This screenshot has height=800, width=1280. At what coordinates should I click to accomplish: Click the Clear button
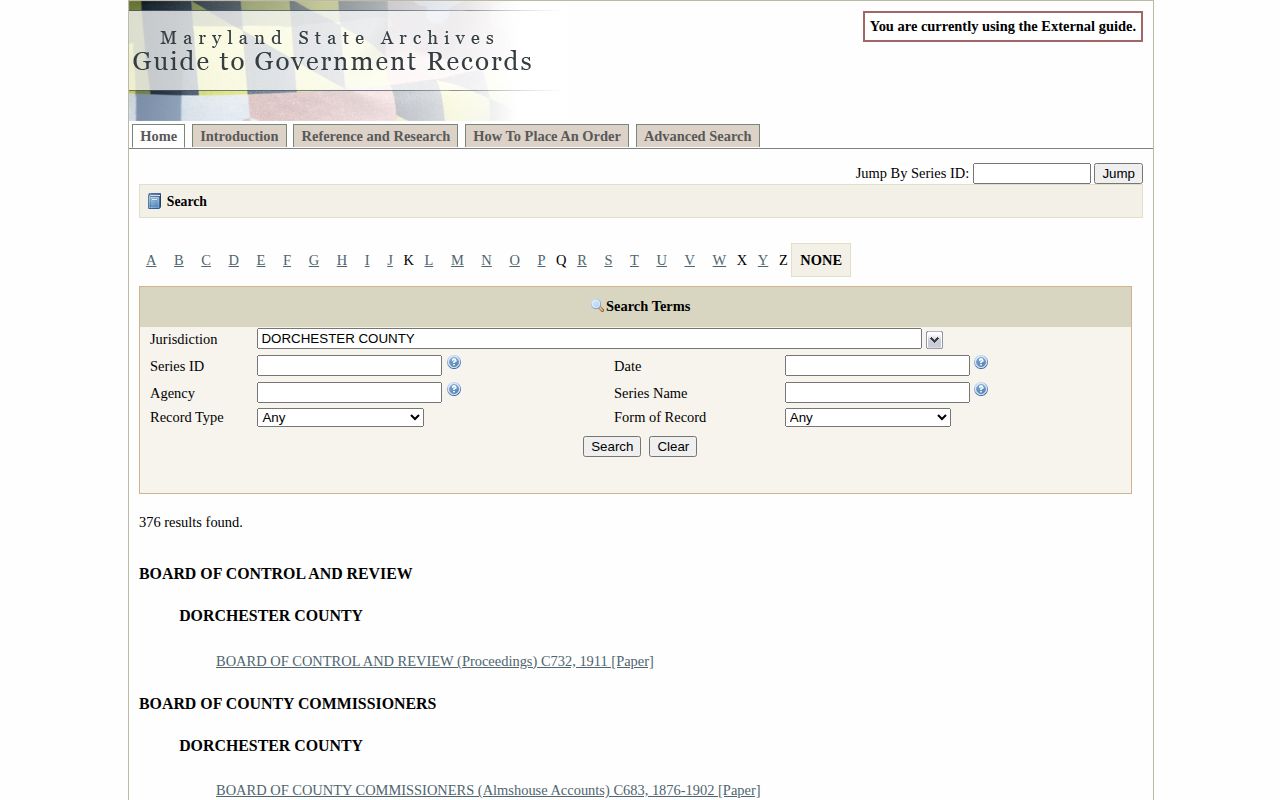[673, 447]
